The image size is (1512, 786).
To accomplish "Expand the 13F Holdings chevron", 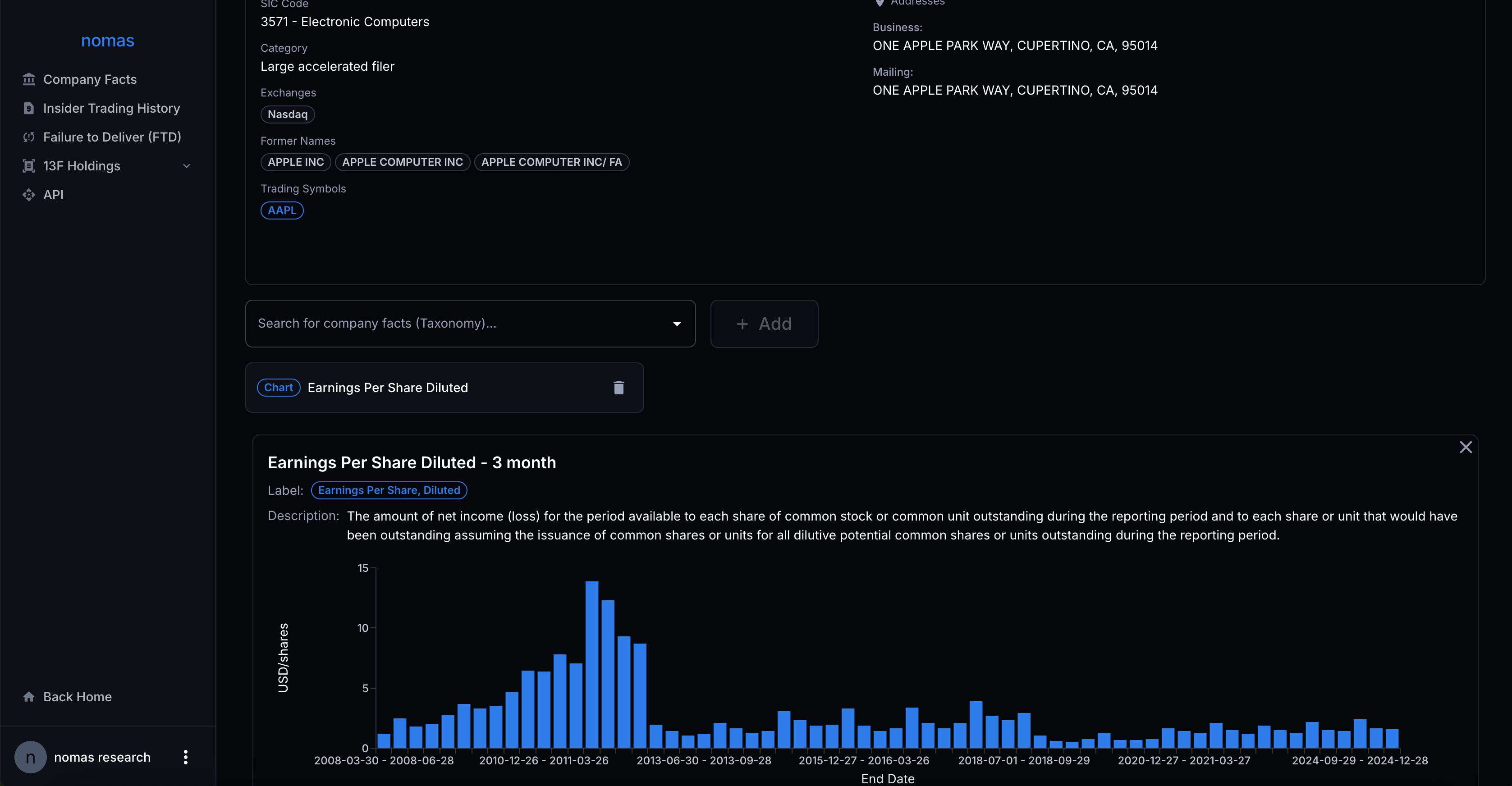I will (x=187, y=166).
